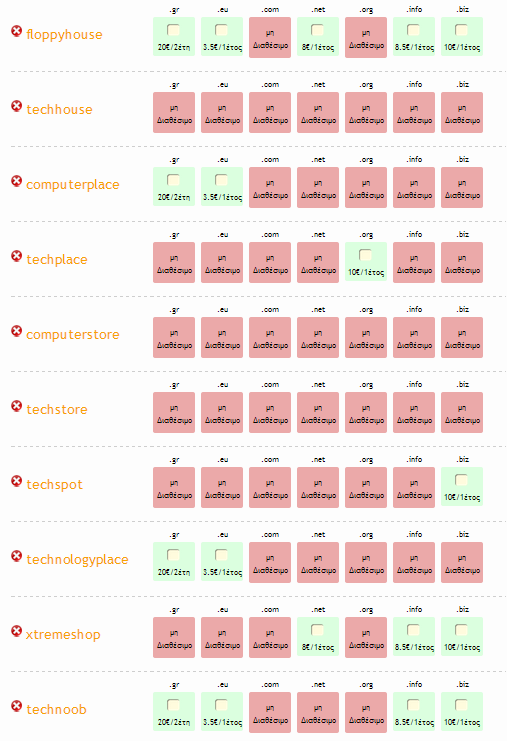Click the unavailable .com cell for floppyhouse
Image resolution: width=507 pixels, height=741 pixels.
pos(270,38)
